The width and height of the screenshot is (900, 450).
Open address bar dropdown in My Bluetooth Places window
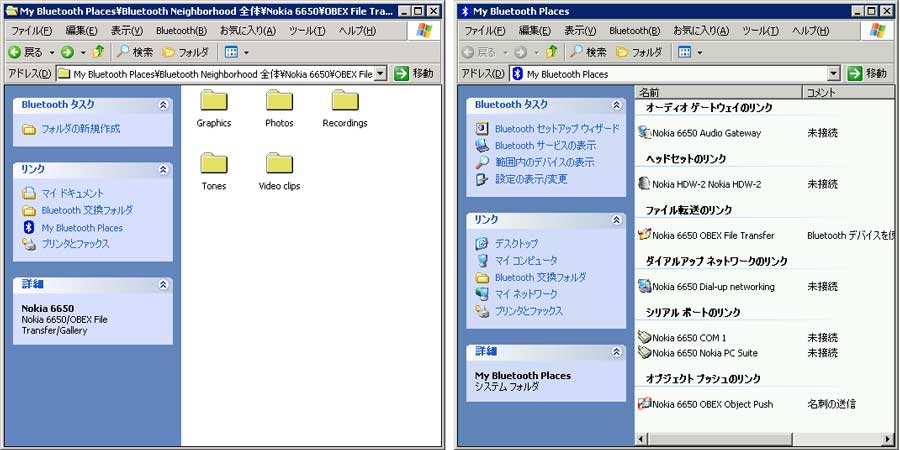tap(833, 74)
